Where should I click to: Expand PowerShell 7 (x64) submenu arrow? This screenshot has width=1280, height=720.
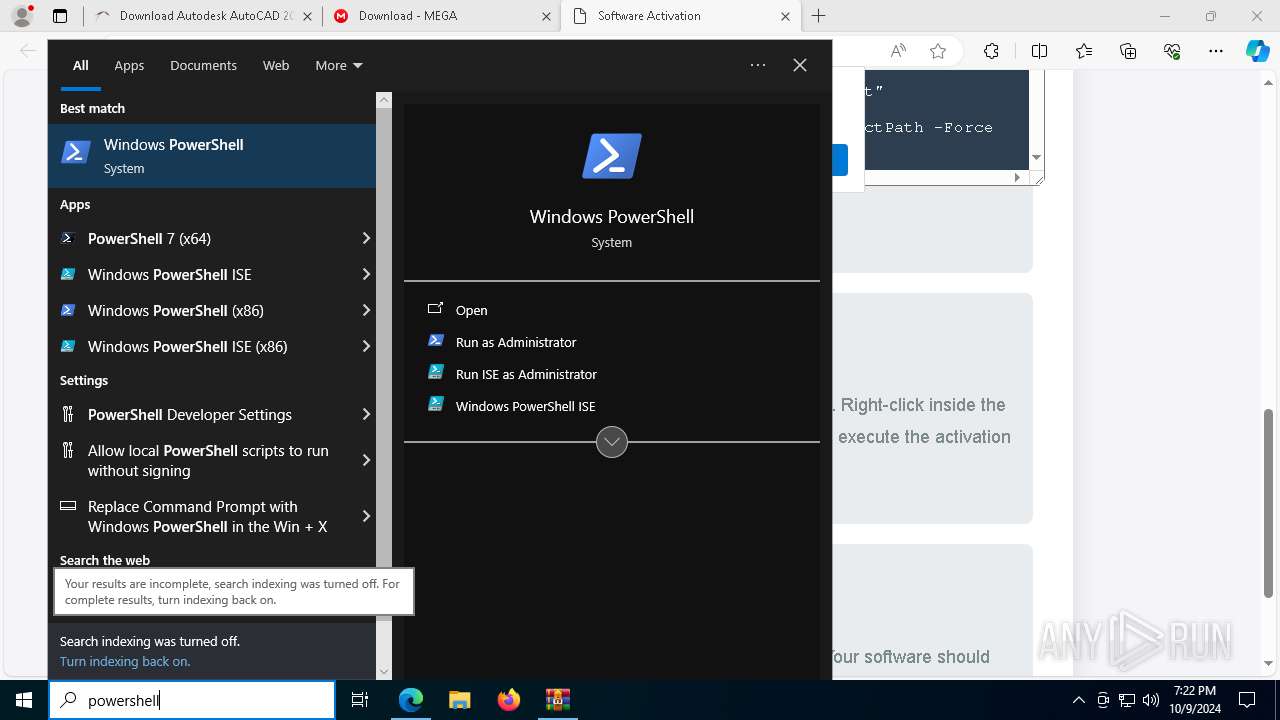click(366, 238)
